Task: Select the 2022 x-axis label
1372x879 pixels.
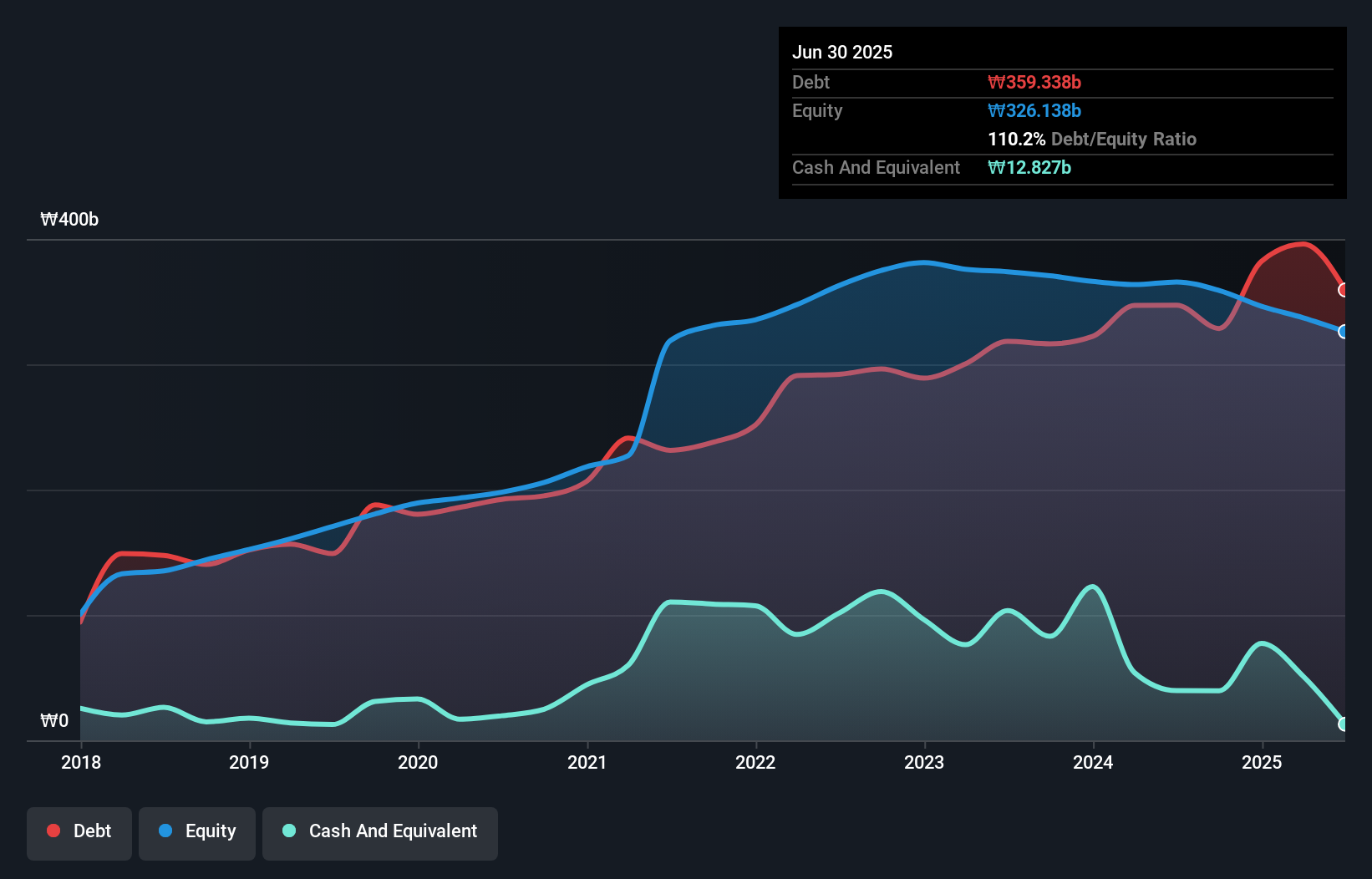Action: [x=755, y=762]
